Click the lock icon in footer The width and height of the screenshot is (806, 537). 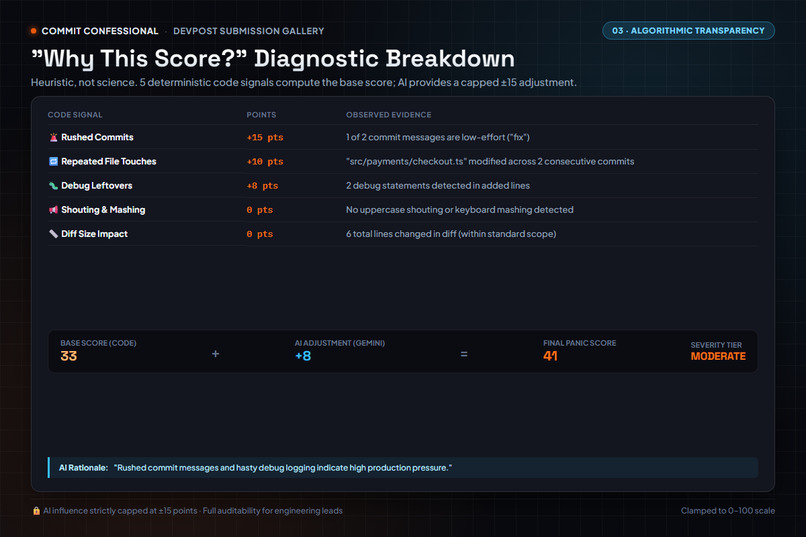click(x=36, y=511)
